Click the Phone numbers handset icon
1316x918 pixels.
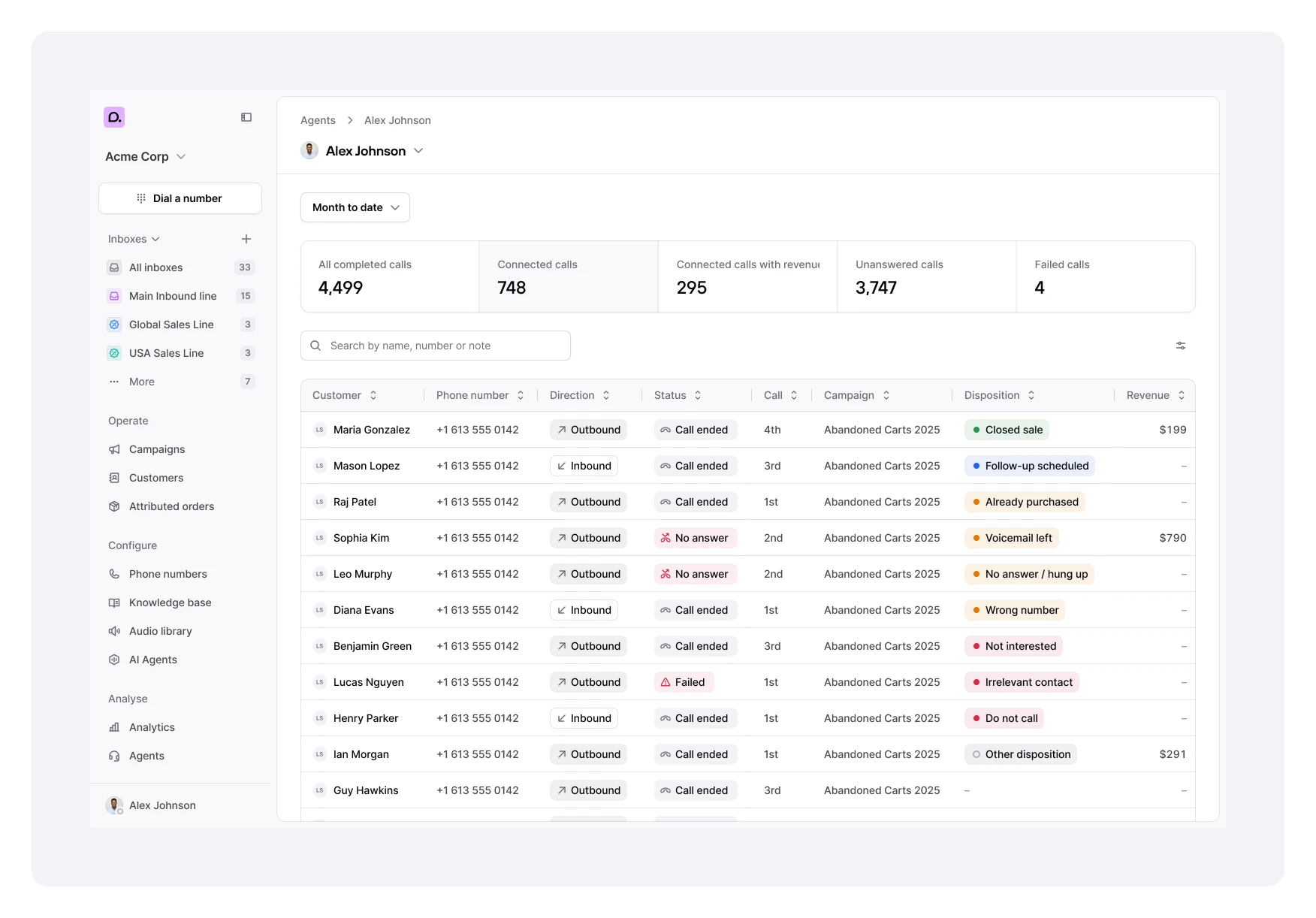click(x=114, y=574)
